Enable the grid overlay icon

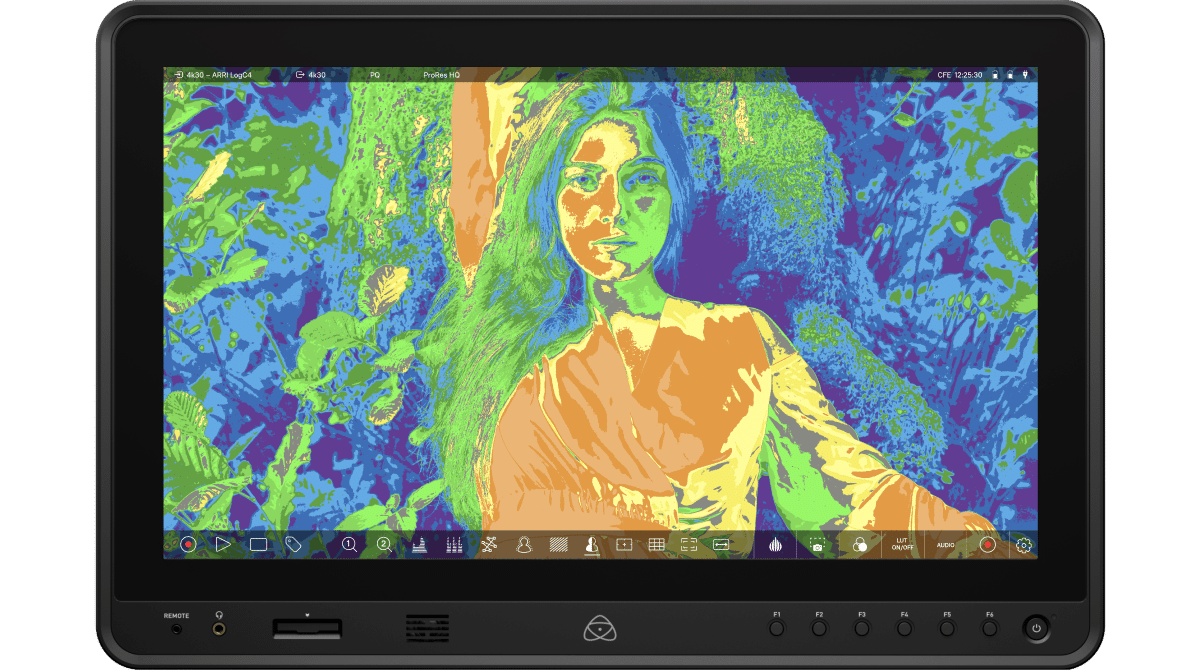(x=656, y=545)
